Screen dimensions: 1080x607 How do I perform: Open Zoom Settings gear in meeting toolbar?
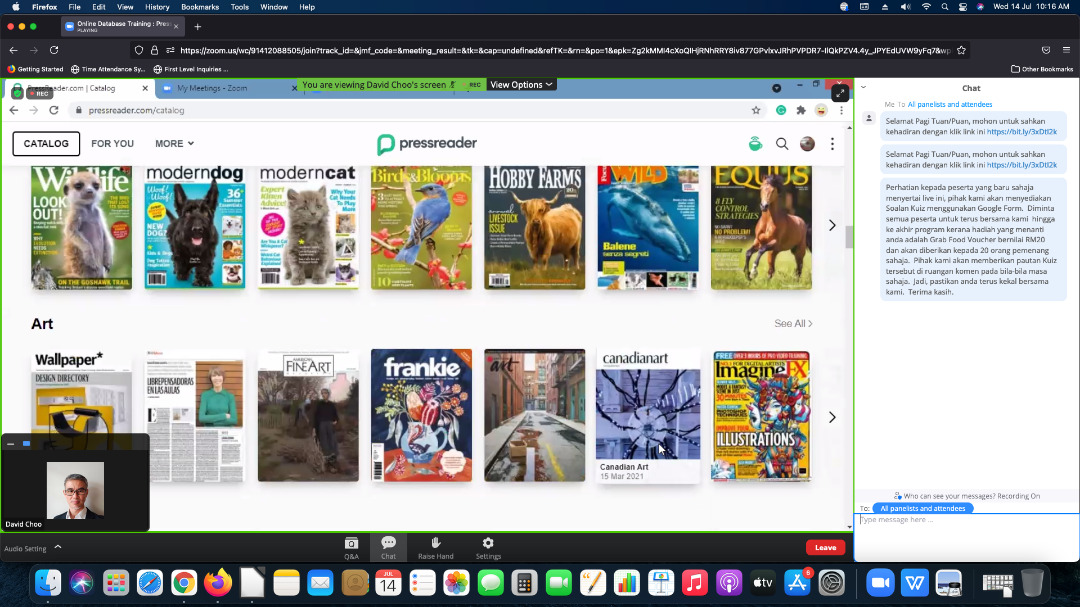pyautogui.click(x=488, y=548)
